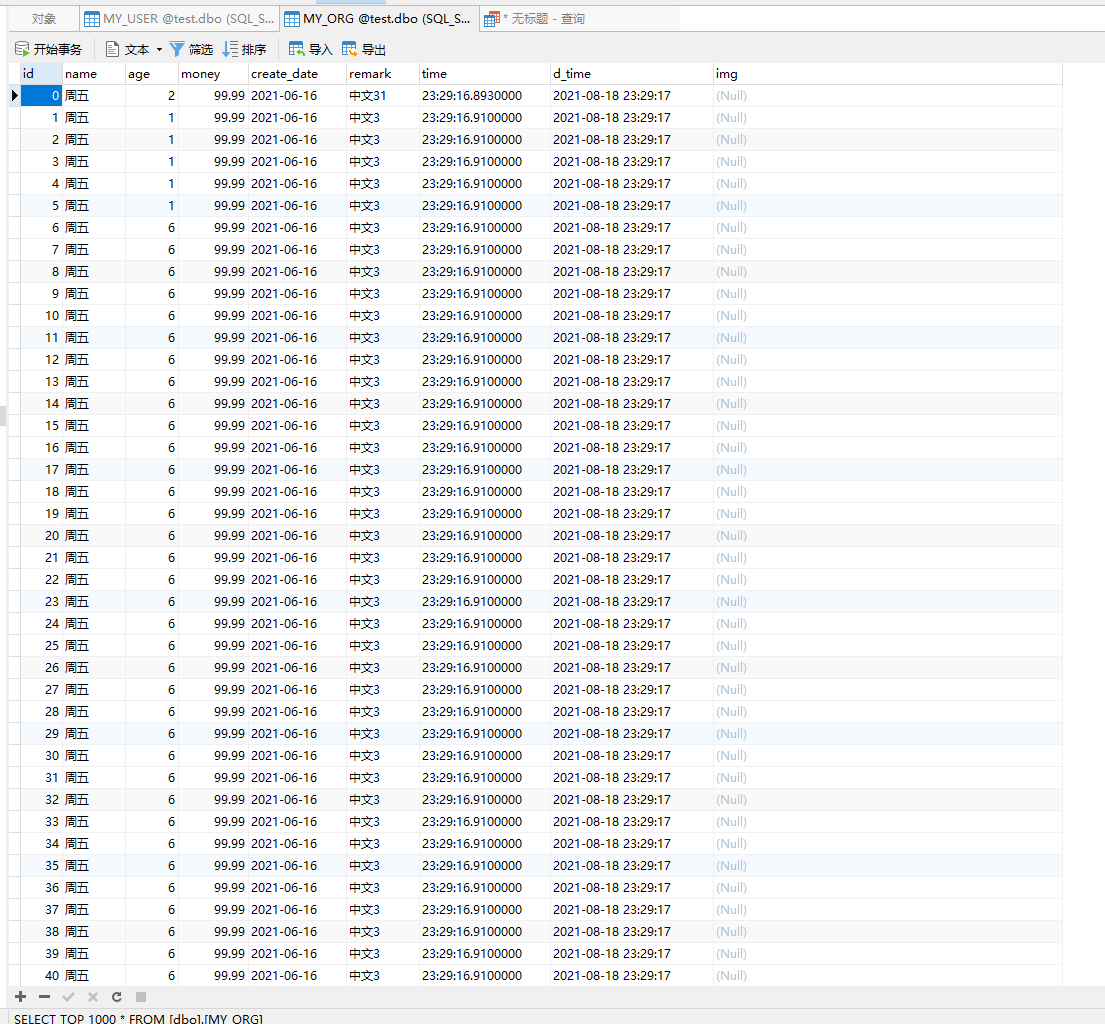Viewport: 1105px width, 1024px height.
Task: Delete record with the minus icon
Action: 44,997
